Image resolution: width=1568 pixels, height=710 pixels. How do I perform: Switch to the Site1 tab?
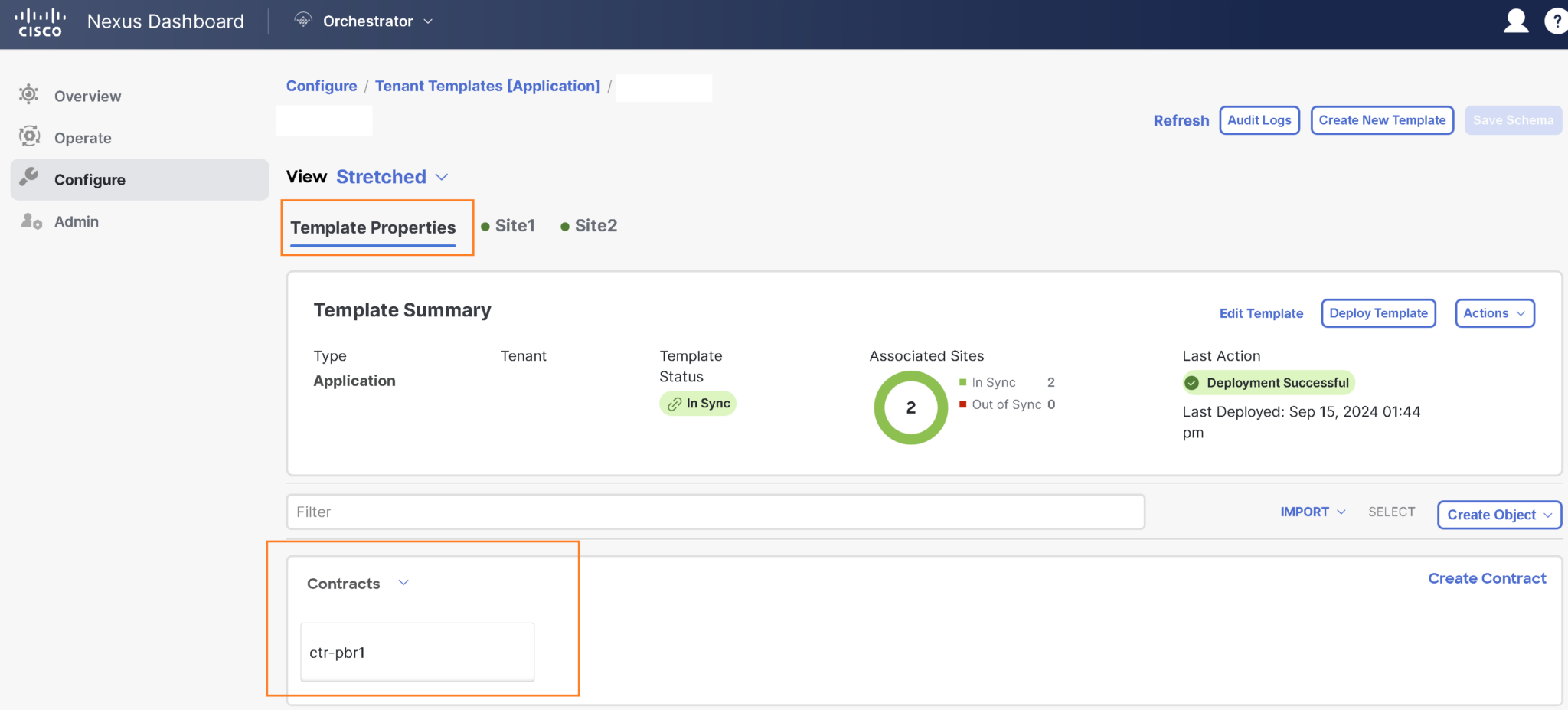coord(514,225)
